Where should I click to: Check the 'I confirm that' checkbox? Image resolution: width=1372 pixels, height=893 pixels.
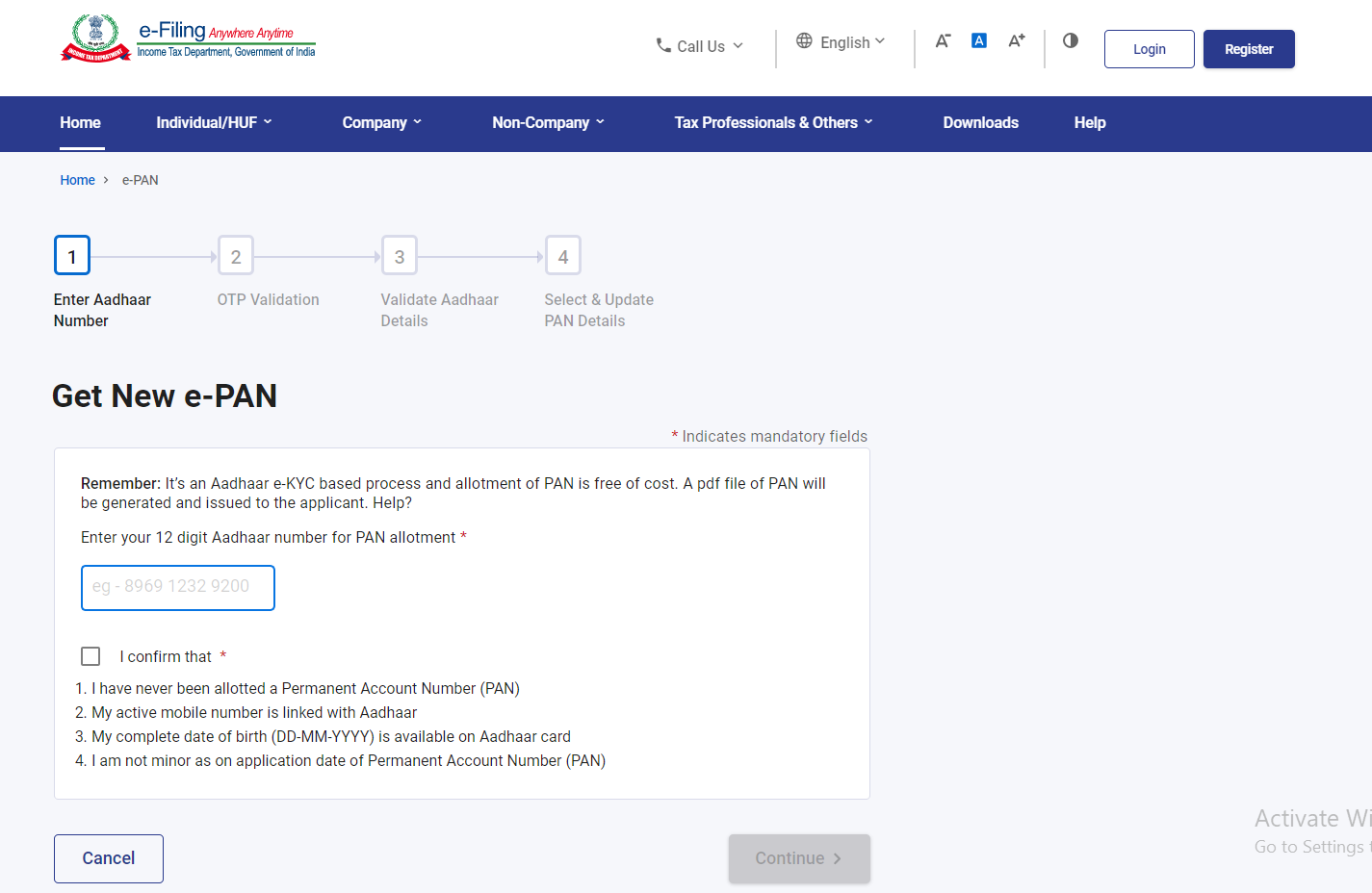click(91, 656)
